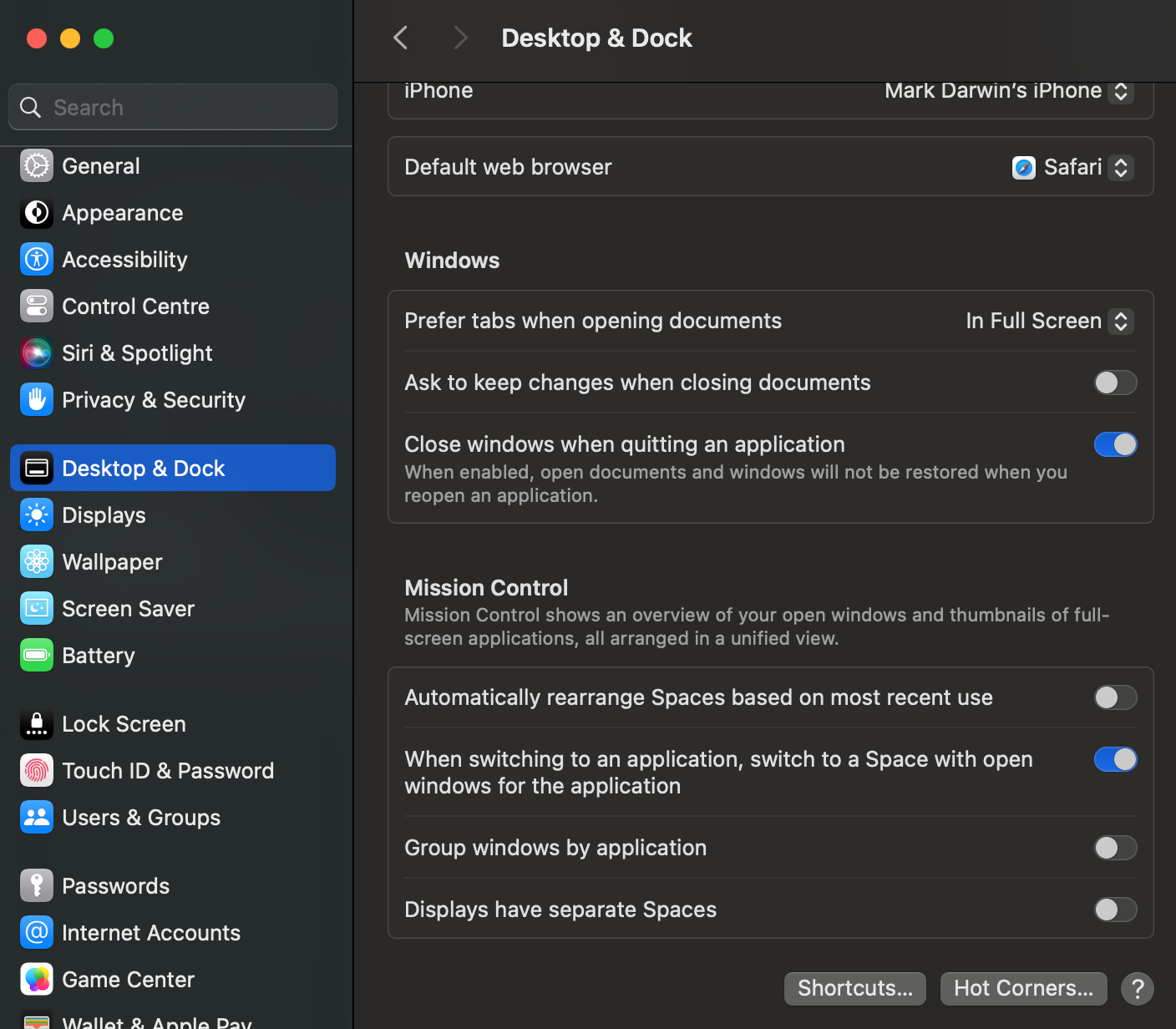The image size is (1176, 1029).
Task: Open Screen Saver settings
Action: (173, 609)
